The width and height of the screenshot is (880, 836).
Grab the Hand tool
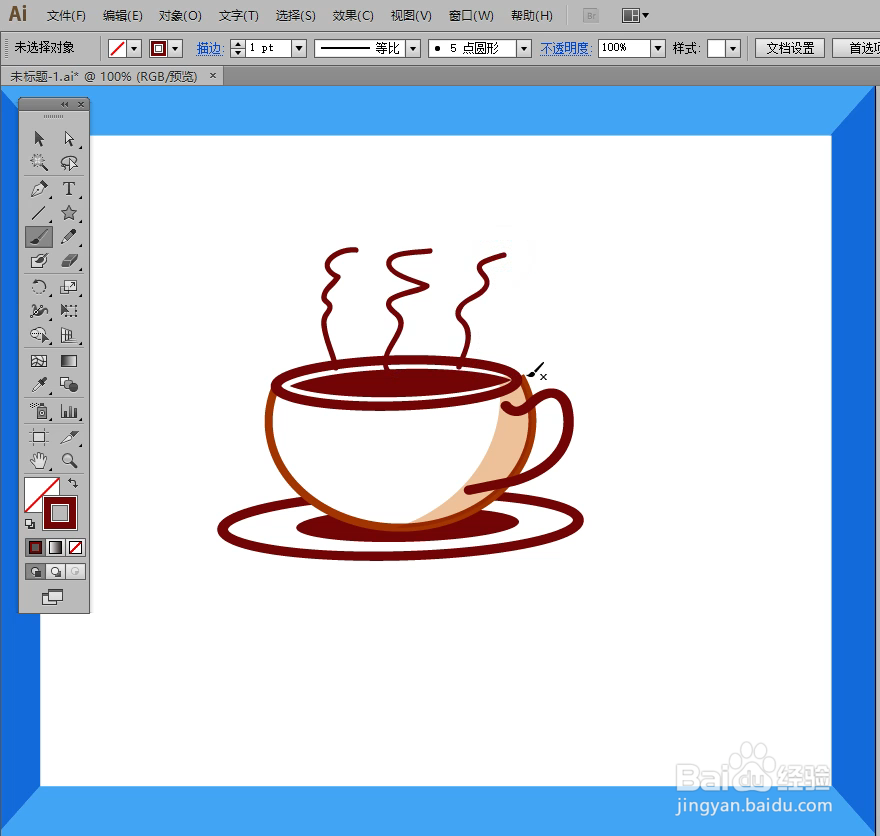pos(39,461)
